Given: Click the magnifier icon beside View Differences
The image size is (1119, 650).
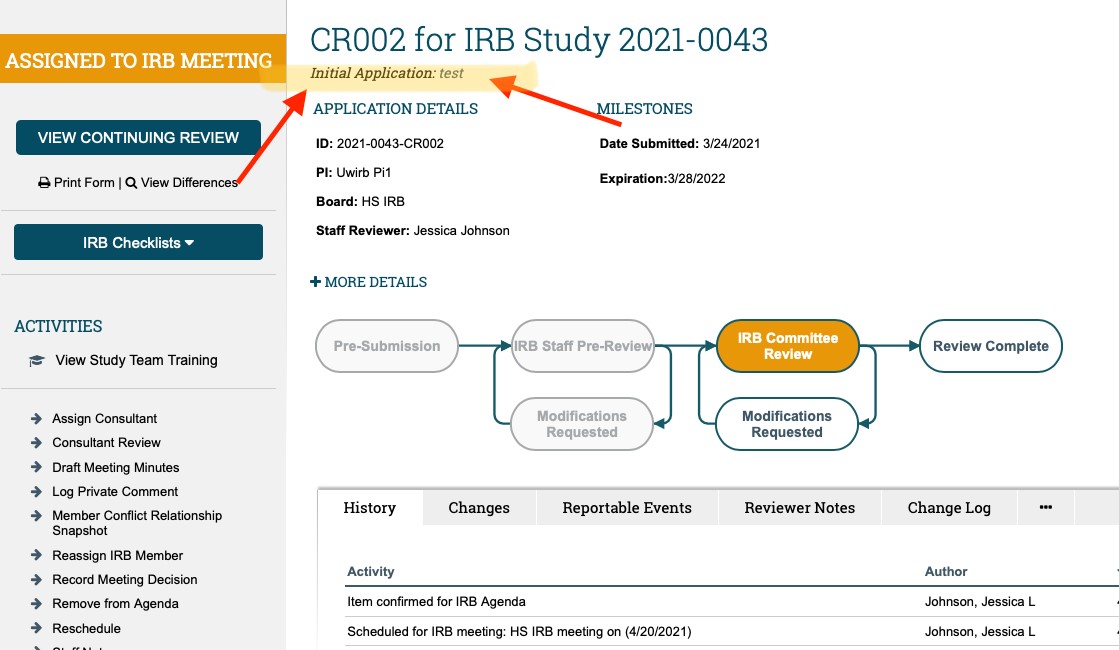Looking at the screenshot, I should point(131,183).
